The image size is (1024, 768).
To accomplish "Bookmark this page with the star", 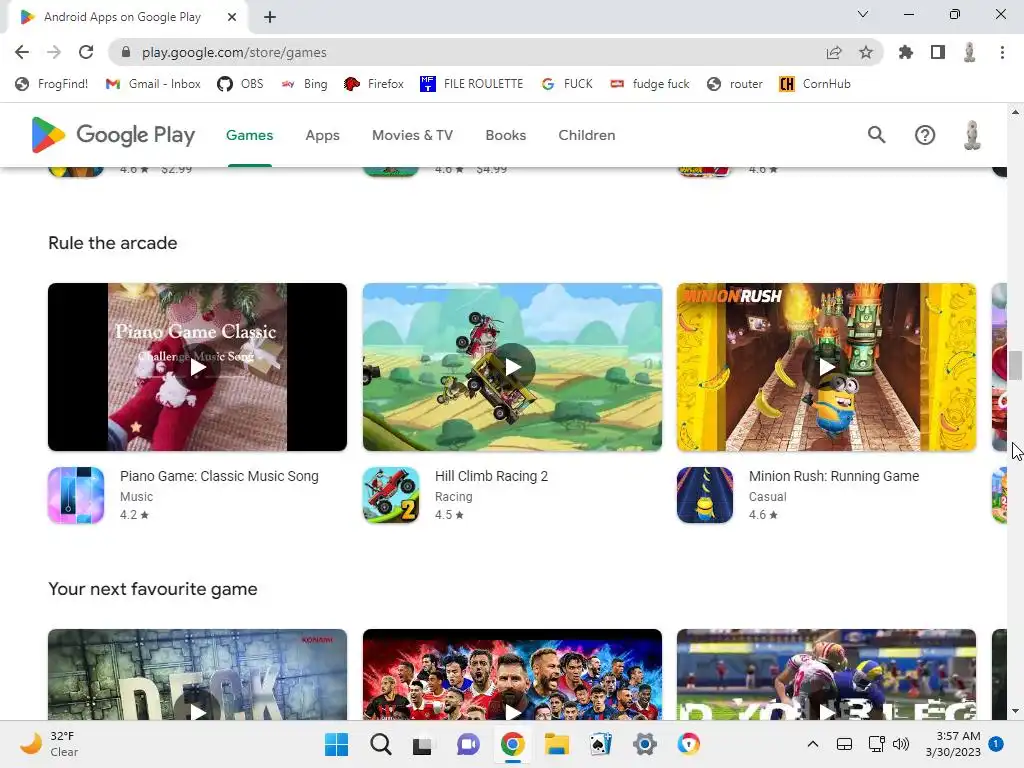I will [866, 52].
